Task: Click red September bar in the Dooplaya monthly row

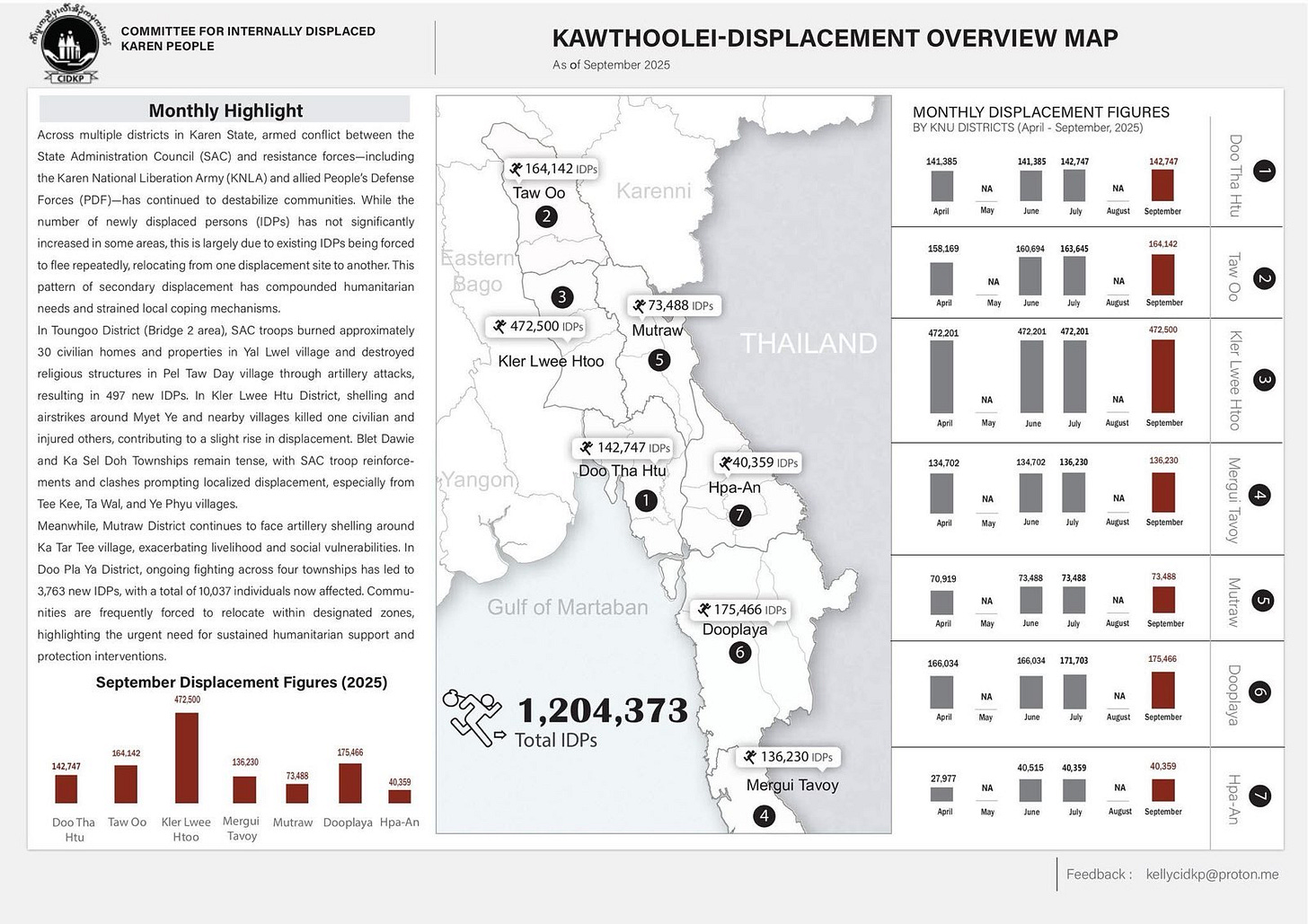Action: pos(1162,691)
